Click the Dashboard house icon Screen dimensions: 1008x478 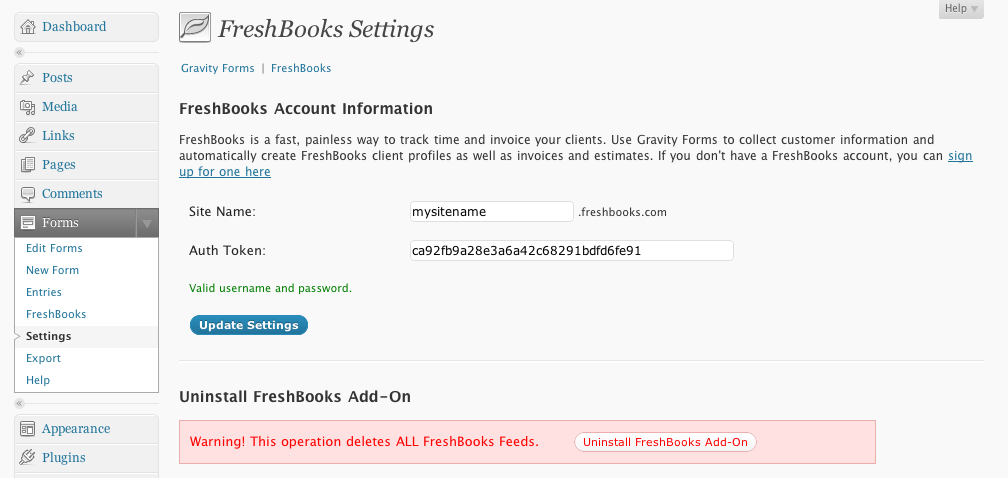click(28, 27)
